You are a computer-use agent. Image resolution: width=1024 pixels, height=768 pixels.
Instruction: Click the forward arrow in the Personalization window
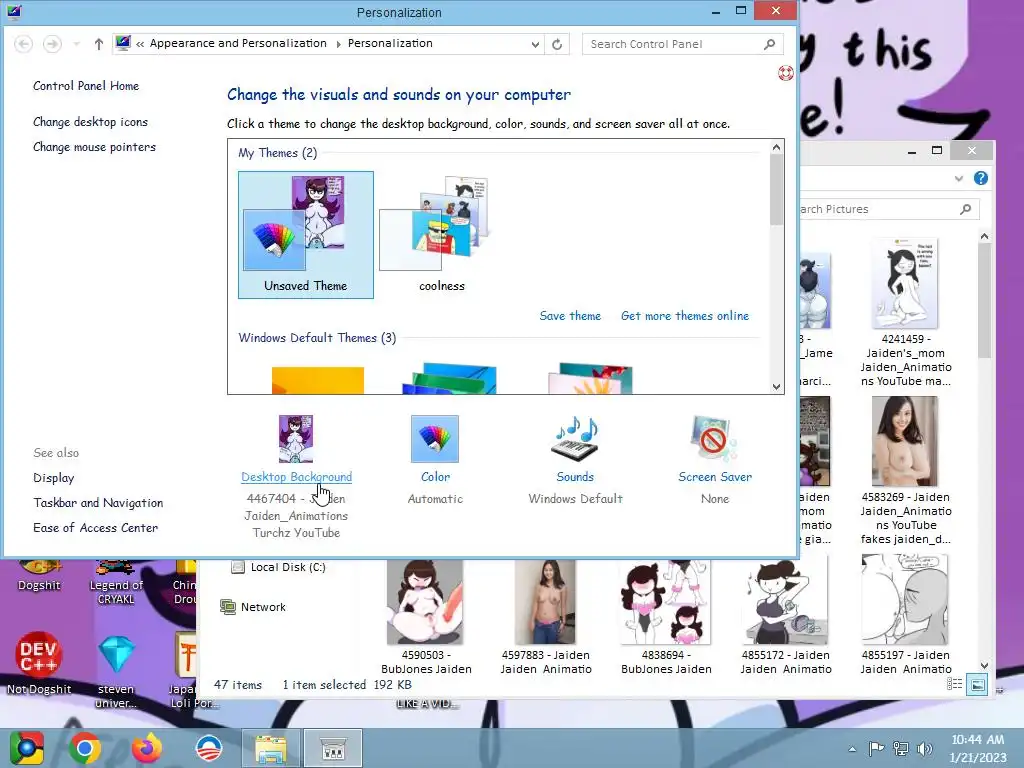(52, 44)
